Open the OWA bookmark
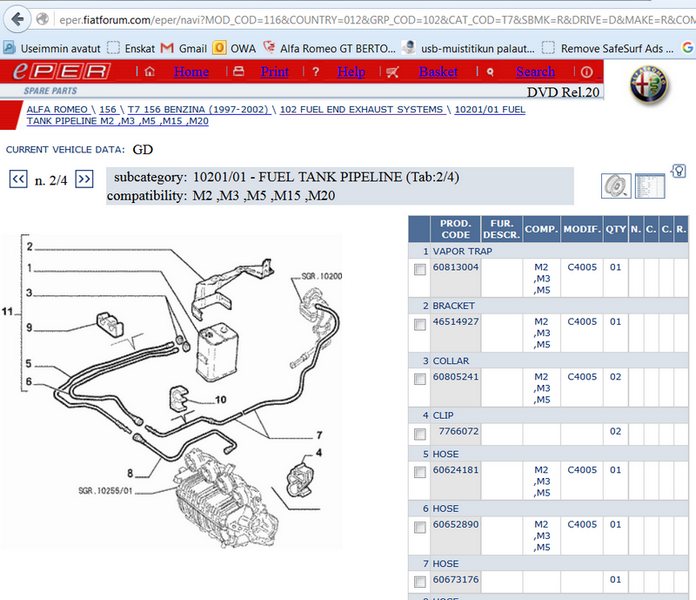This screenshot has height=600, width=696. [x=234, y=47]
